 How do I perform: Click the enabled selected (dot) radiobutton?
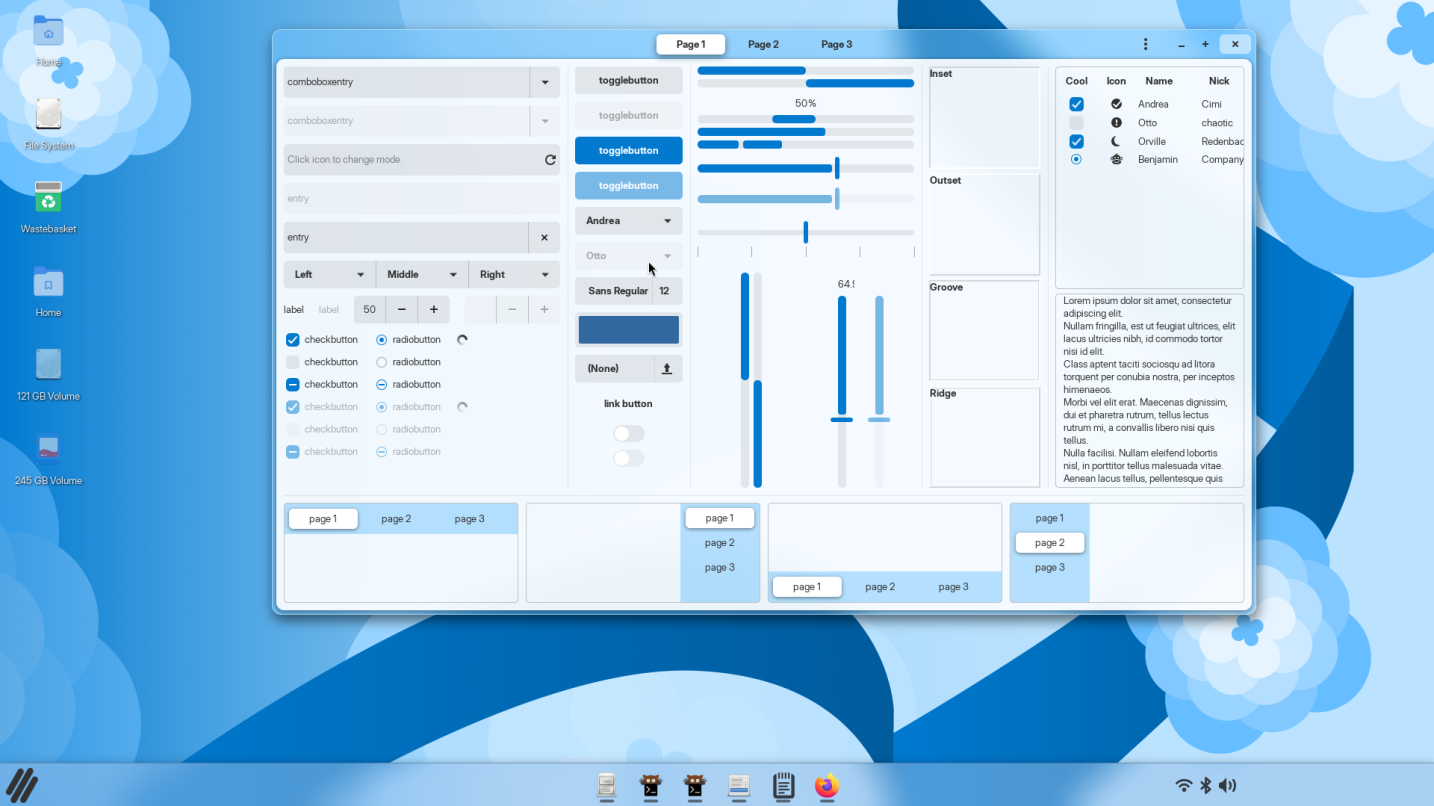pos(381,340)
